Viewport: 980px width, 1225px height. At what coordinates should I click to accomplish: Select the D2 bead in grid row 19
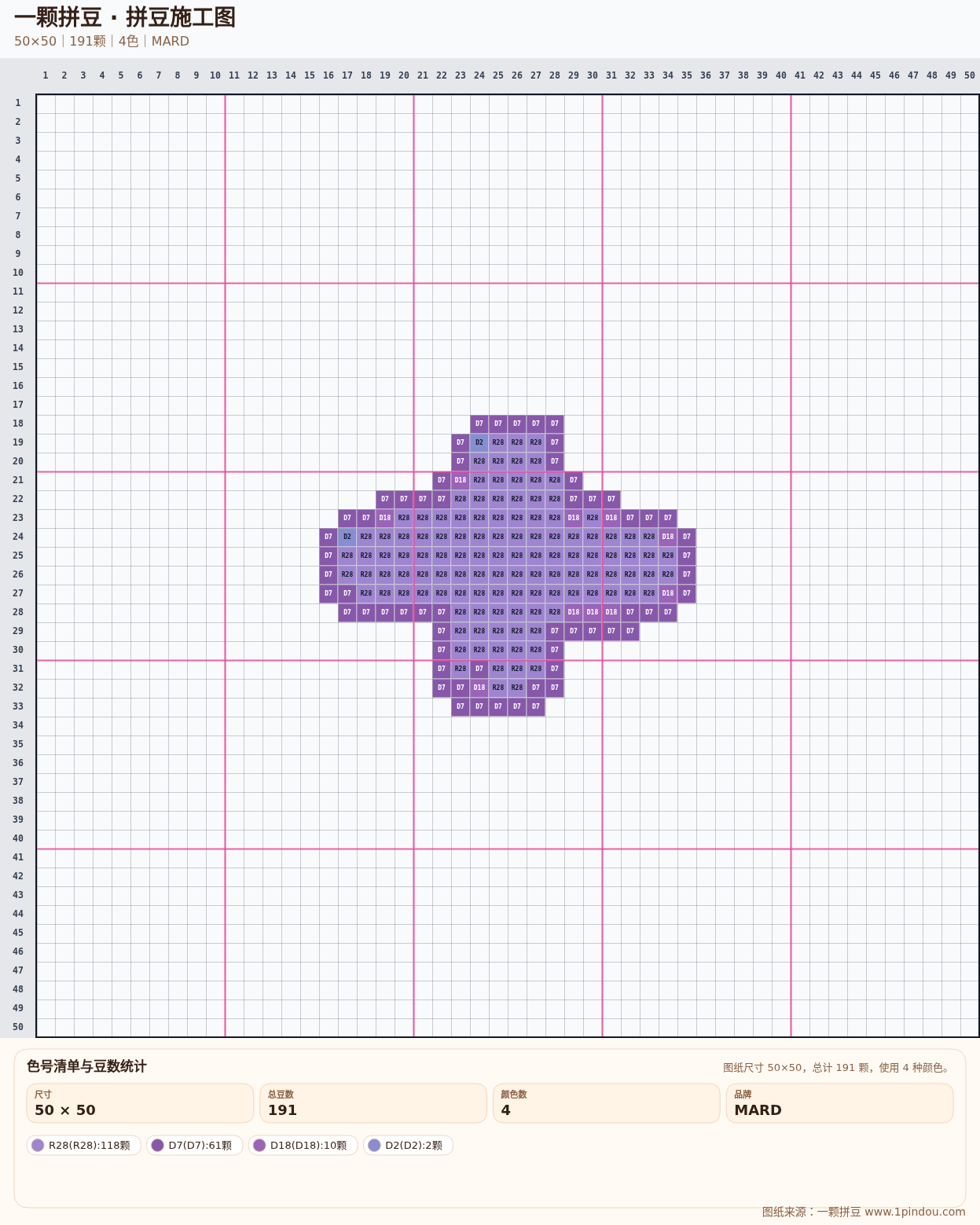pyautogui.click(x=479, y=442)
